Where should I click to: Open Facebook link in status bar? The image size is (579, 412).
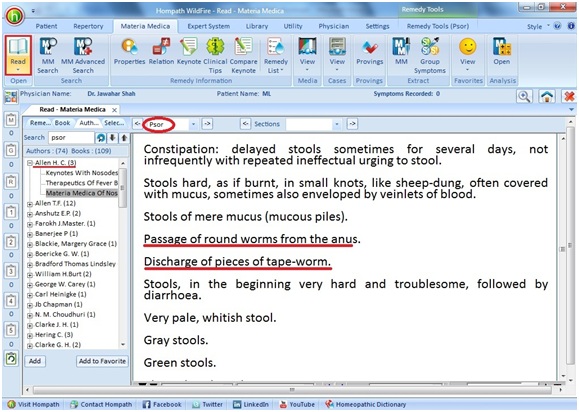click(162, 404)
